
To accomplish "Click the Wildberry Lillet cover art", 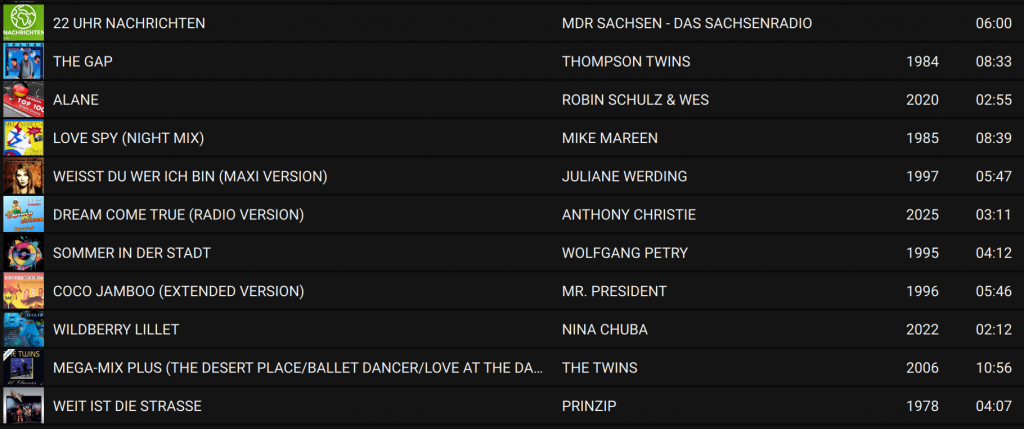I will coord(22,329).
